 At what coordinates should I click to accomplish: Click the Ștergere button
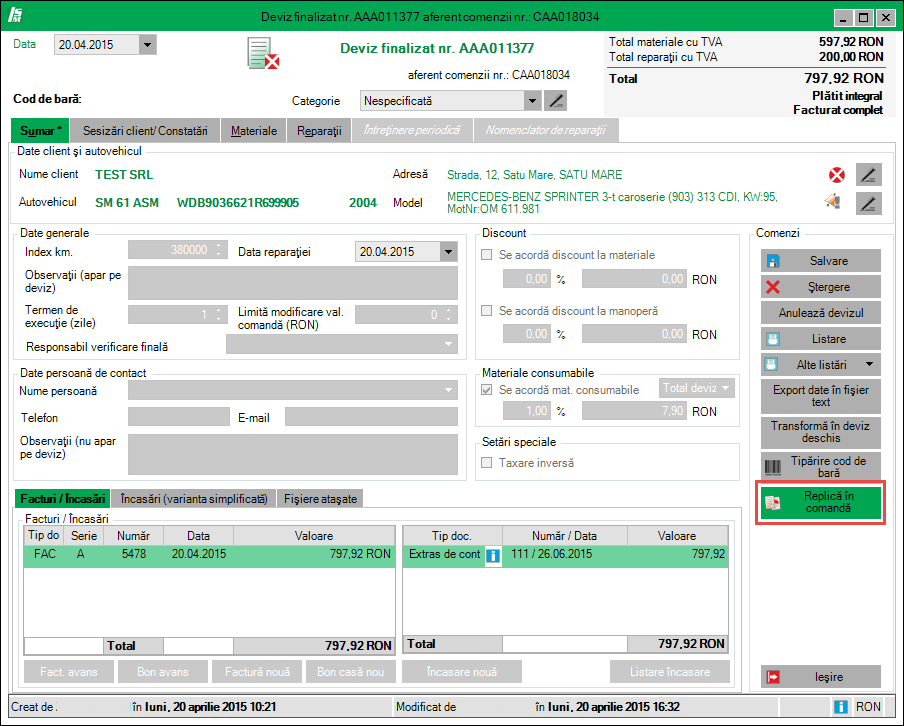(x=820, y=287)
